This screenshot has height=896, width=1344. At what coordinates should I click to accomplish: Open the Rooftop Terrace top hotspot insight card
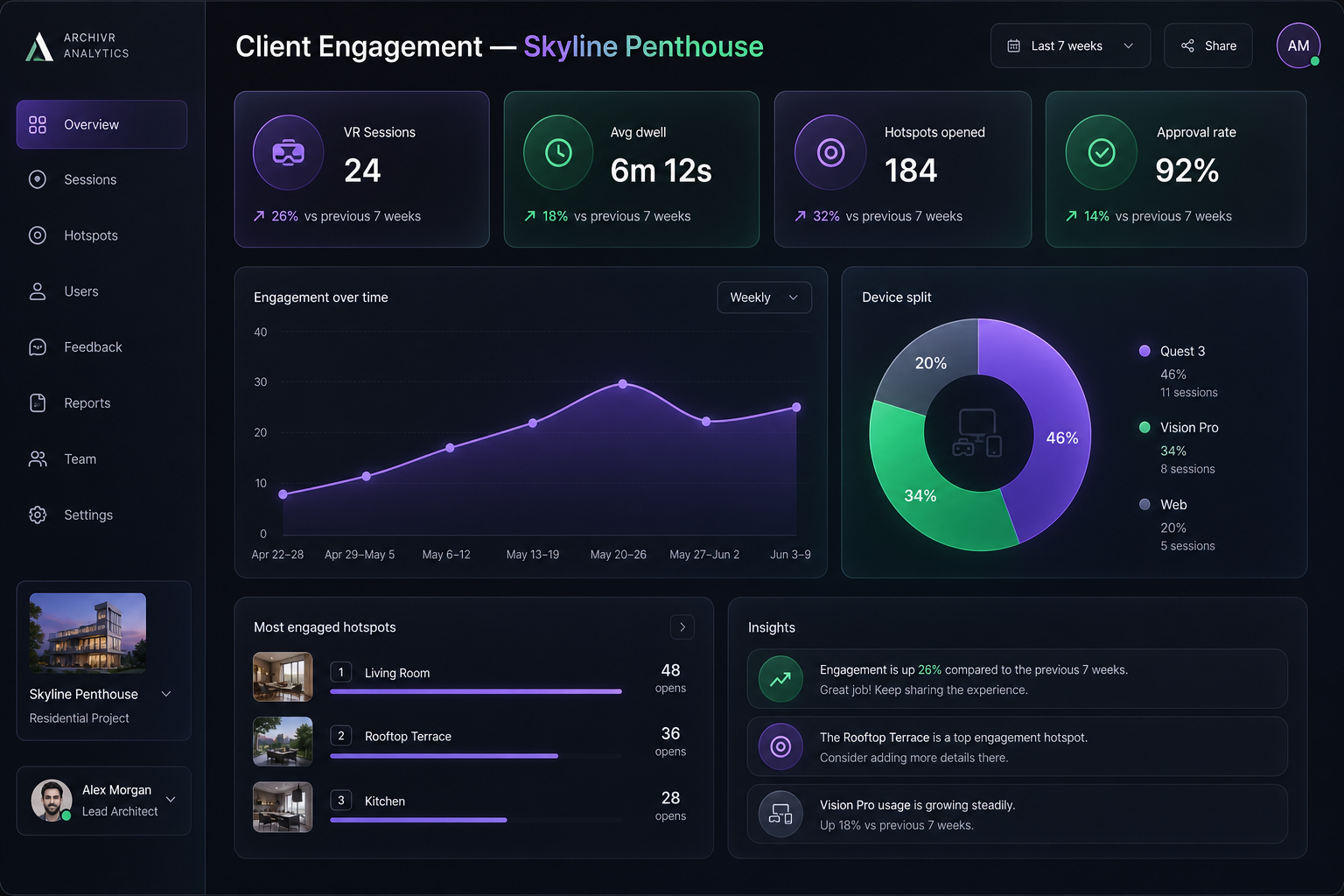pyautogui.click(x=1017, y=746)
